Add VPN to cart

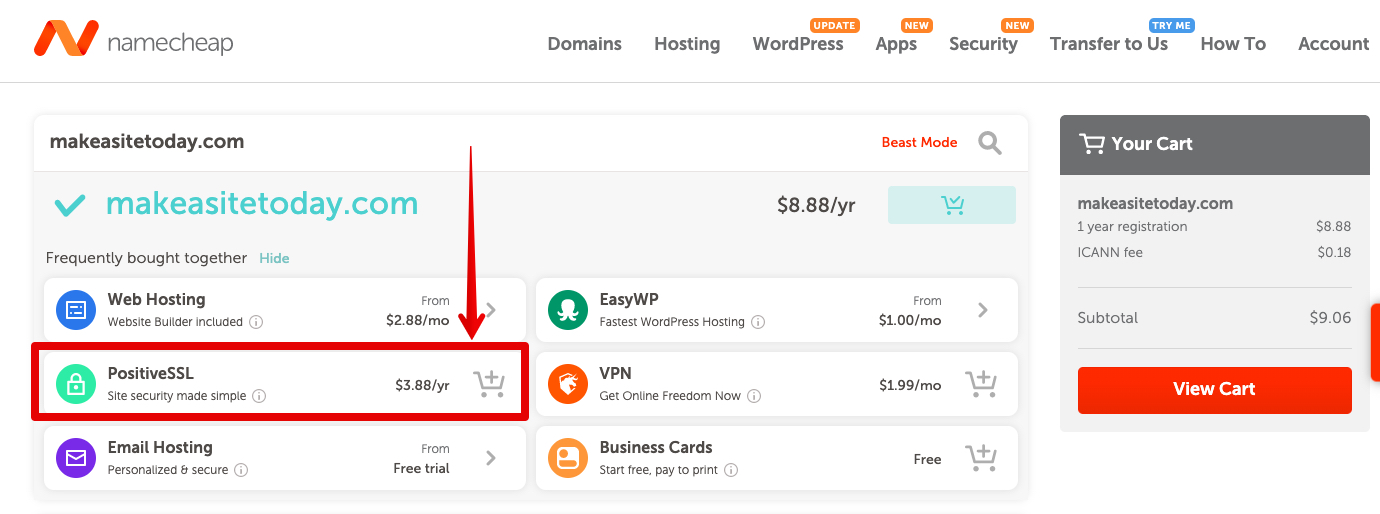(x=981, y=384)
